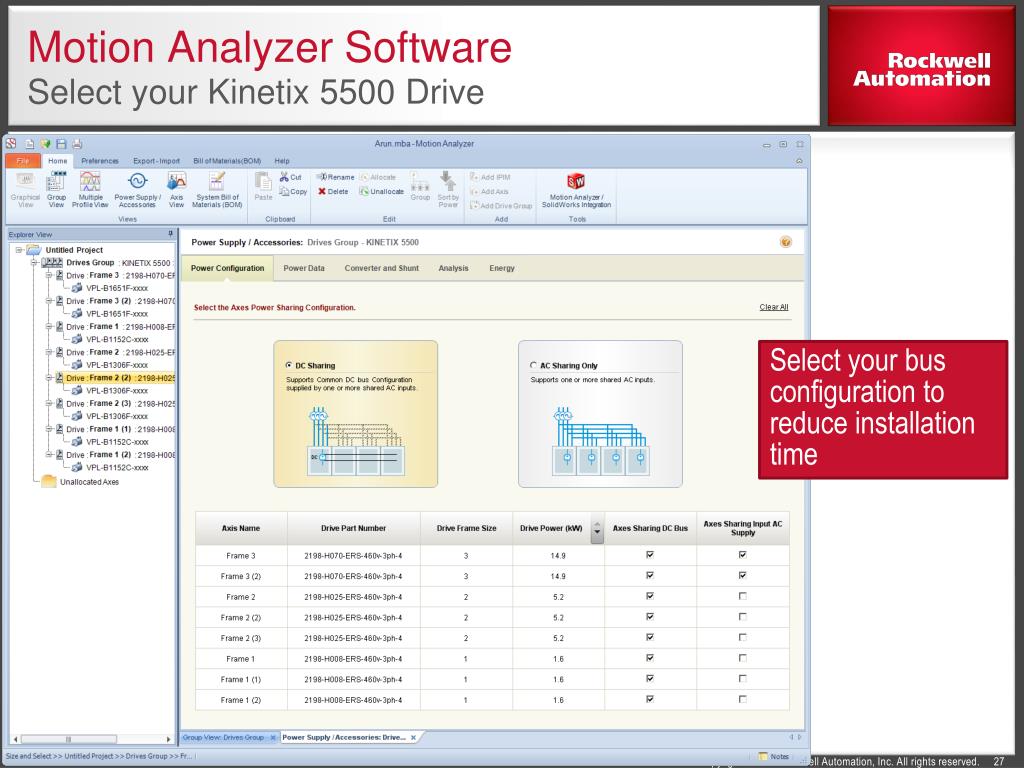Click the Explorer View horizontal scrollbar thumb
The width and height of the screenshot is (1024, 768).
tap(69, 739)
